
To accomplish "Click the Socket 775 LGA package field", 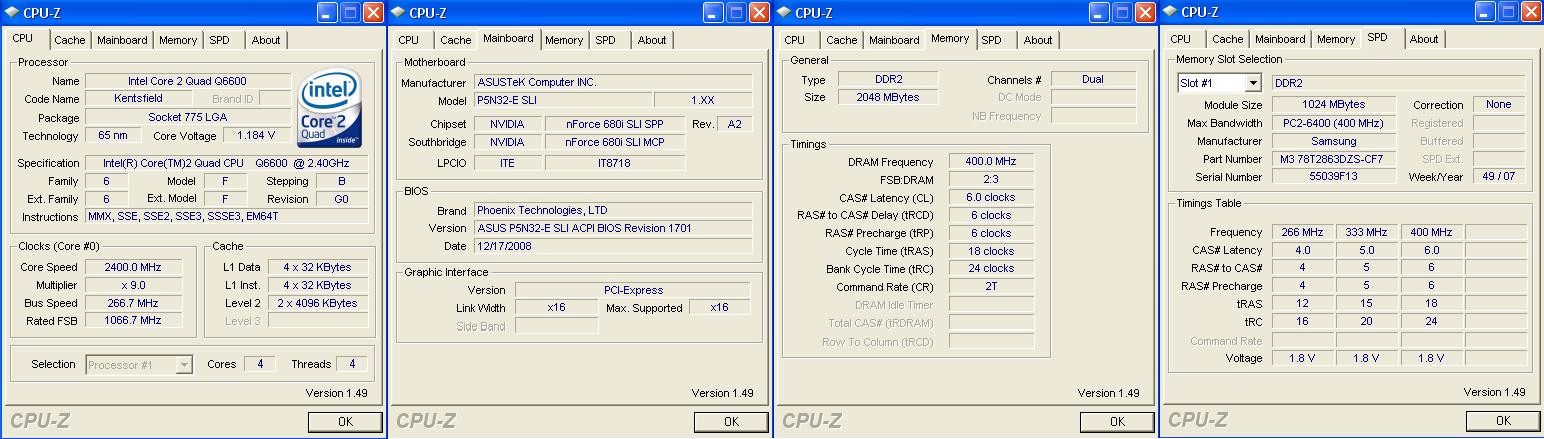I will point(188,117).
